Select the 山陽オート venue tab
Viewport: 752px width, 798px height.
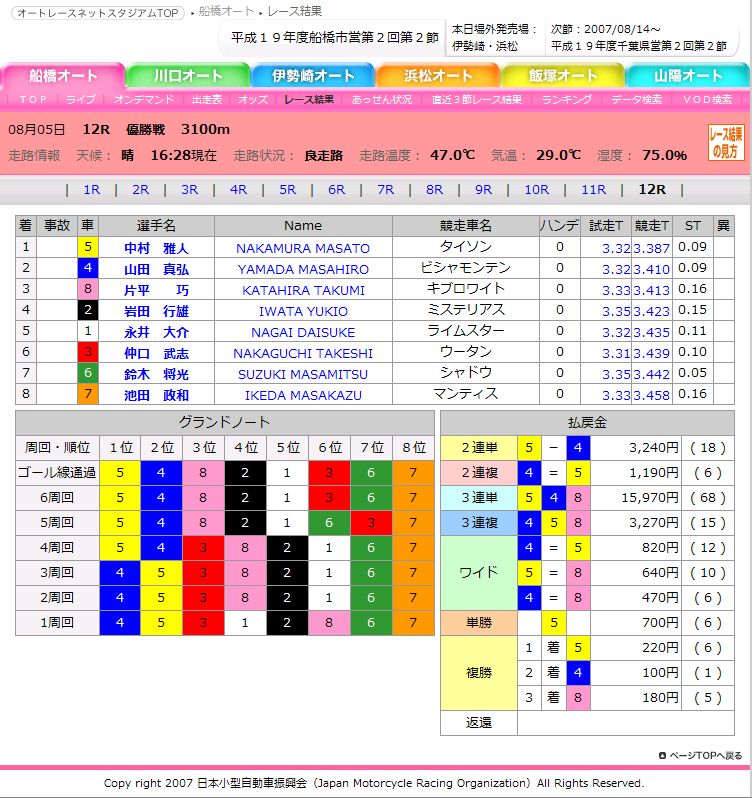pos(688,76)
